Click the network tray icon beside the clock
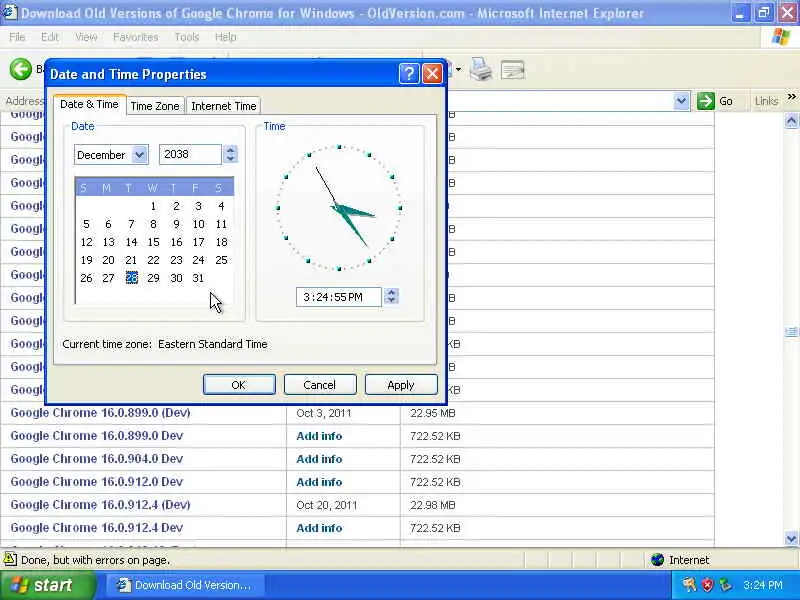Image resolution: width=800 pixels, height=600 pixels. [725, 585]
